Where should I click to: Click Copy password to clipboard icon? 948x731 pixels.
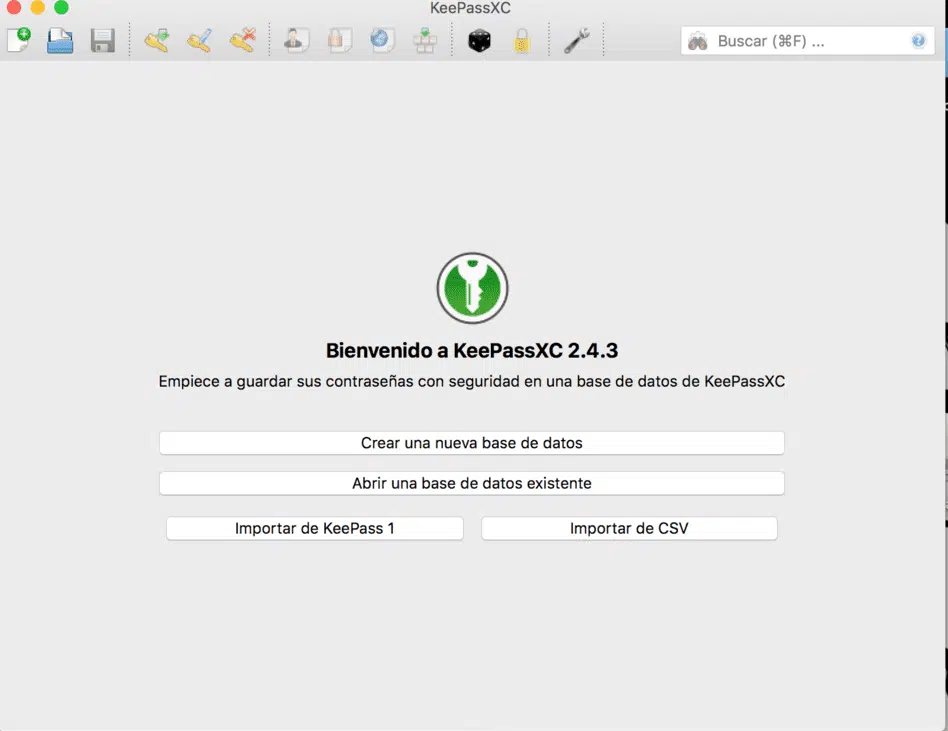coord(339,41)
